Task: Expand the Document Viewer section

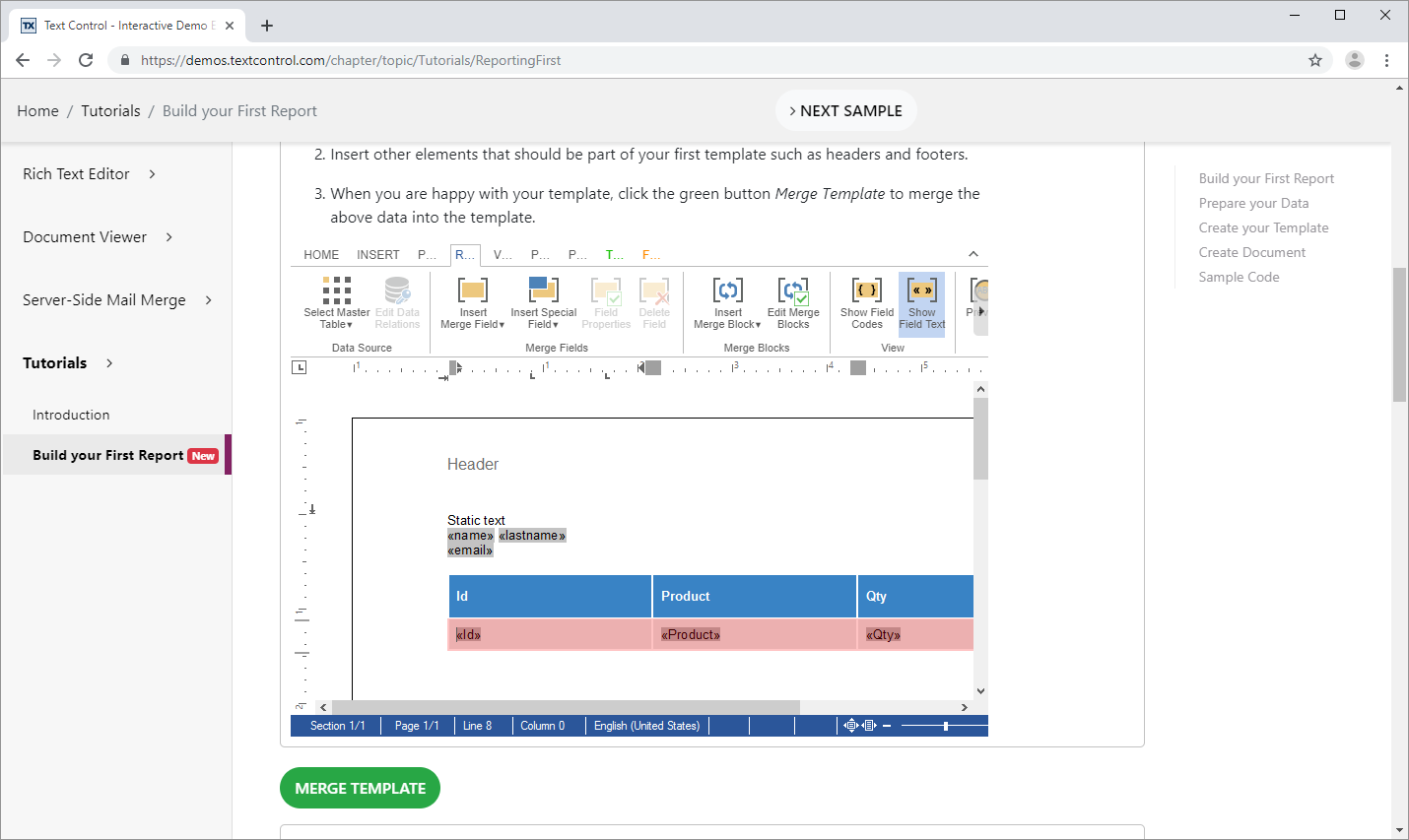Action: pos(99,237)
